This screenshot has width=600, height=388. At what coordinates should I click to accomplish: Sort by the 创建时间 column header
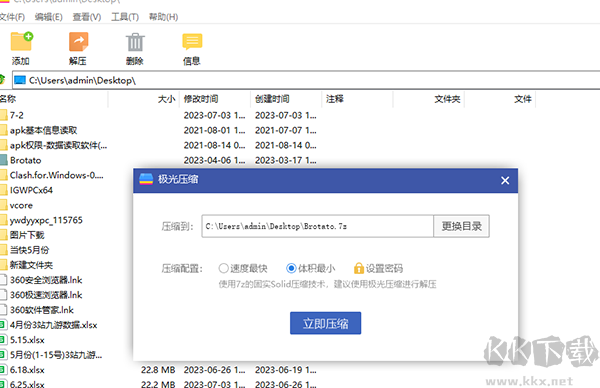click(286, 99)
